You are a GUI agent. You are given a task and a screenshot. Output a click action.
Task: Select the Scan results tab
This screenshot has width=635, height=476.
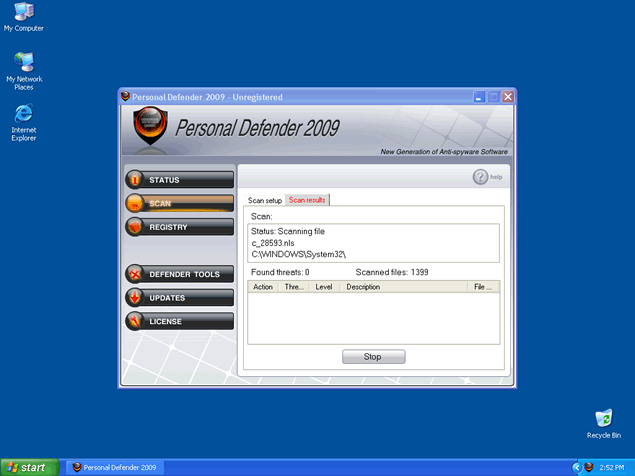coord(307,200)
